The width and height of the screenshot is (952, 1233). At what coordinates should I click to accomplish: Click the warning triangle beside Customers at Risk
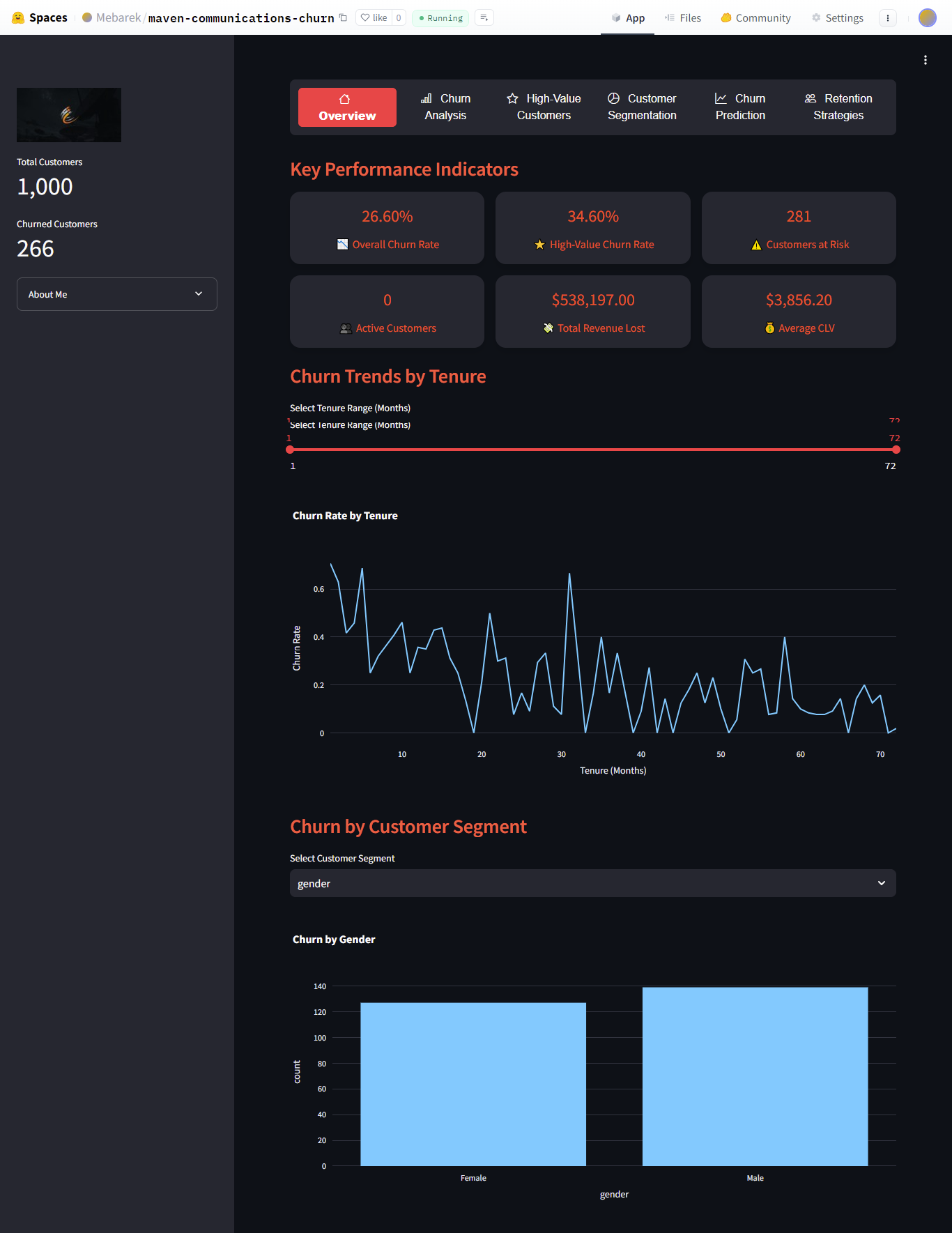(x=756, y=245)
